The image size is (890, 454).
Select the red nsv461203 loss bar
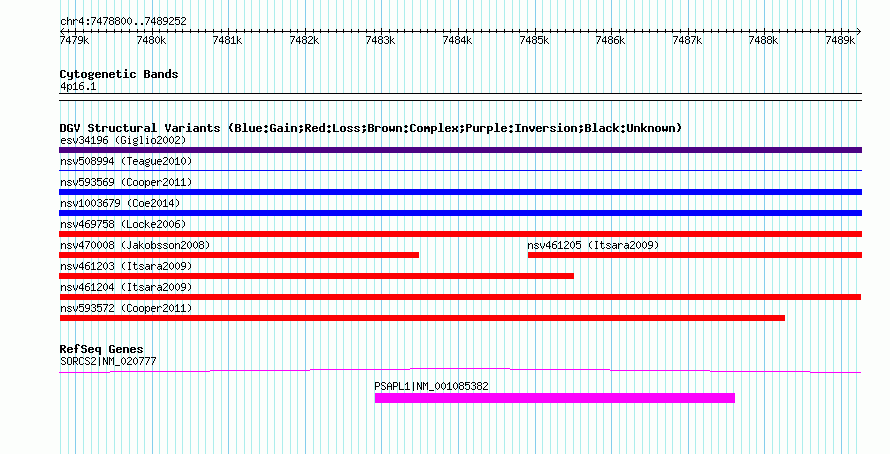[x=316, y=276]
